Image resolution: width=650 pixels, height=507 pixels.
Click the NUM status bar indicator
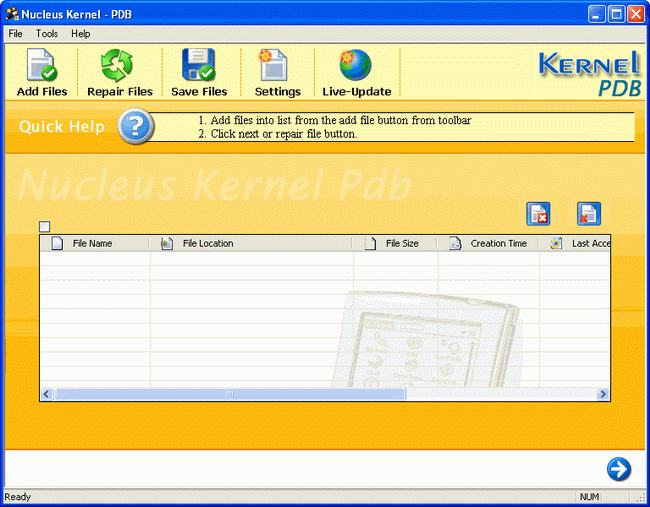tap(589, 497)
